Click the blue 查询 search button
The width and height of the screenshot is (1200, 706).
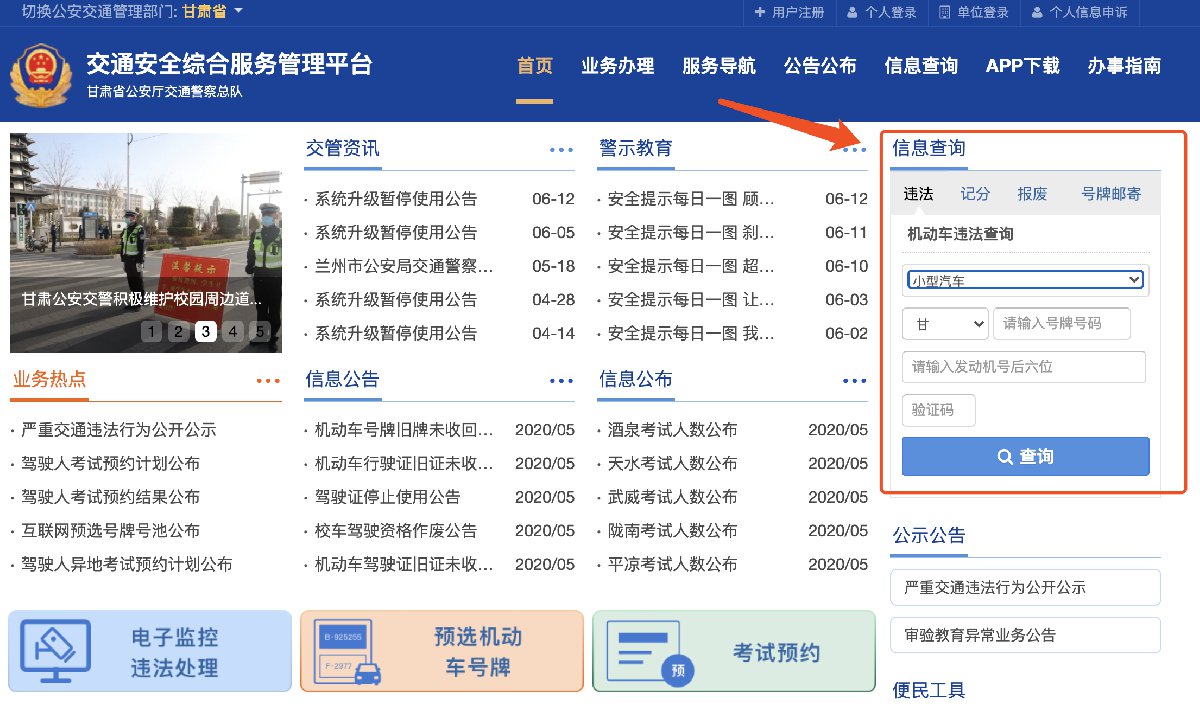click(x=1025, y=457)
